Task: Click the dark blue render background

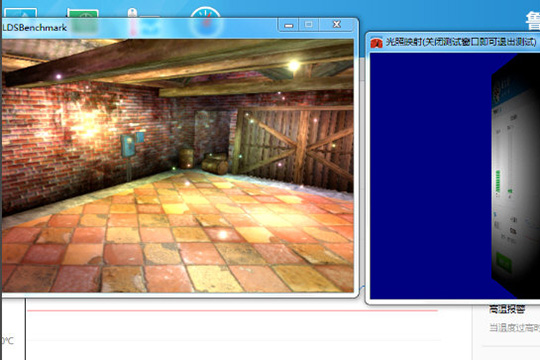Action: [x=430, y=176]
